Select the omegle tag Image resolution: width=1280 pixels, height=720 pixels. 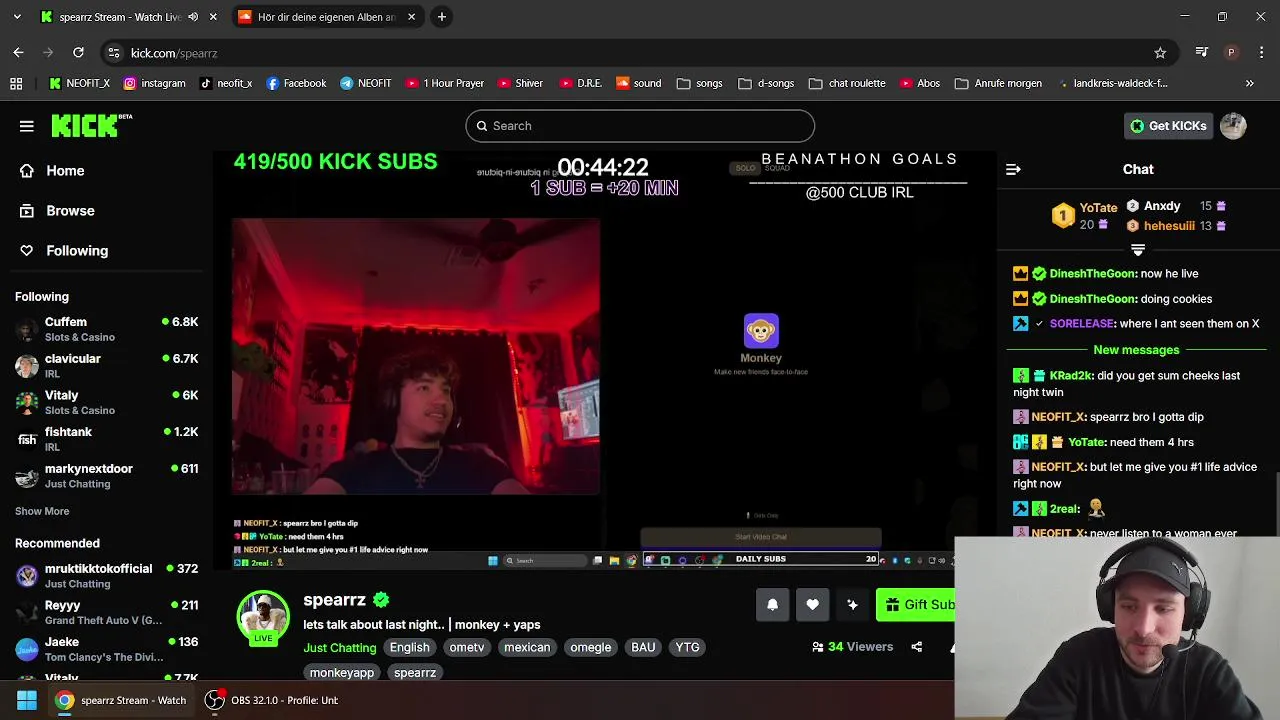click(x=590, y=647)
